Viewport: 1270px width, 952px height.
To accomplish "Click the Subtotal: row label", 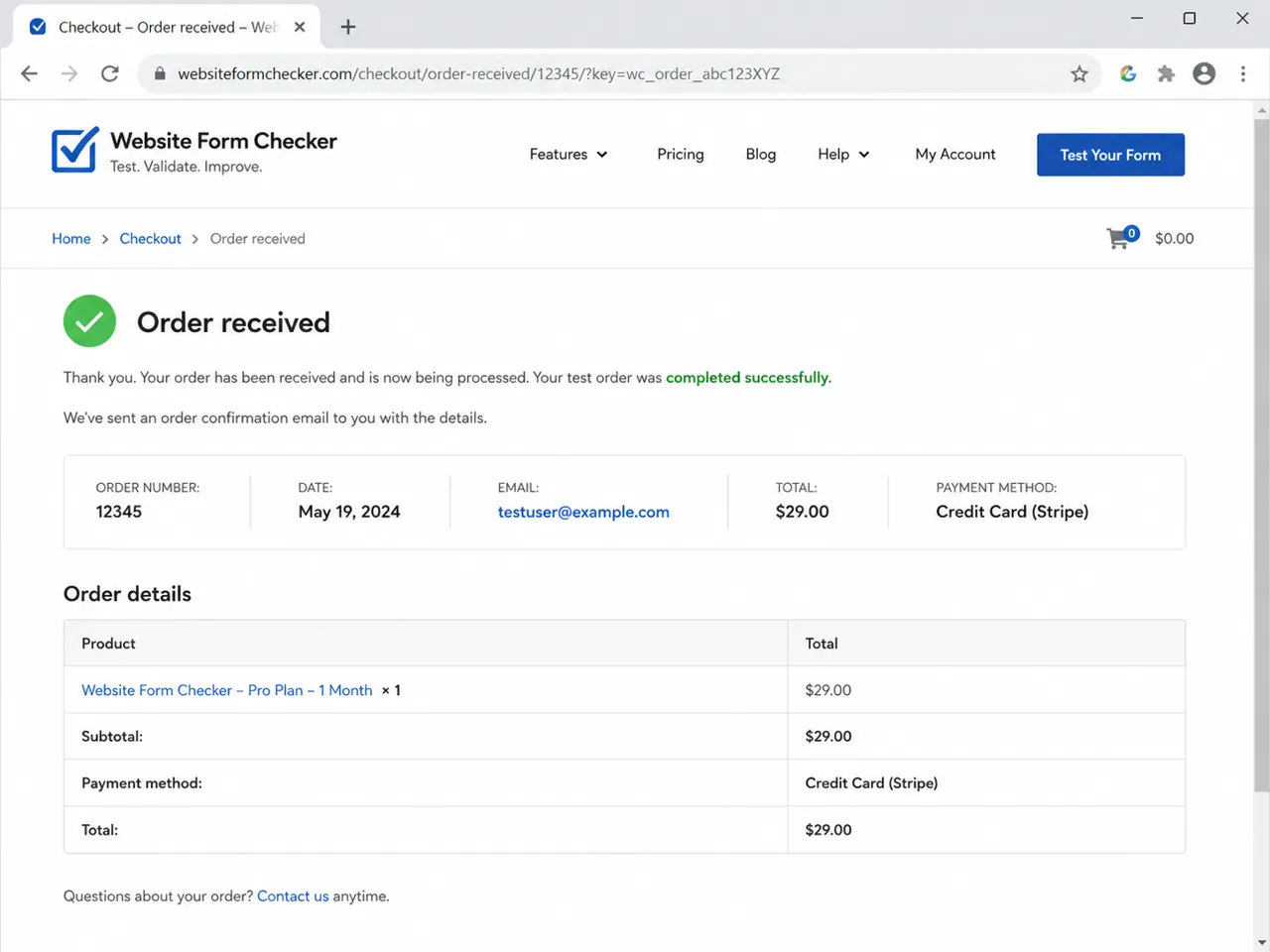I will 112,736.
